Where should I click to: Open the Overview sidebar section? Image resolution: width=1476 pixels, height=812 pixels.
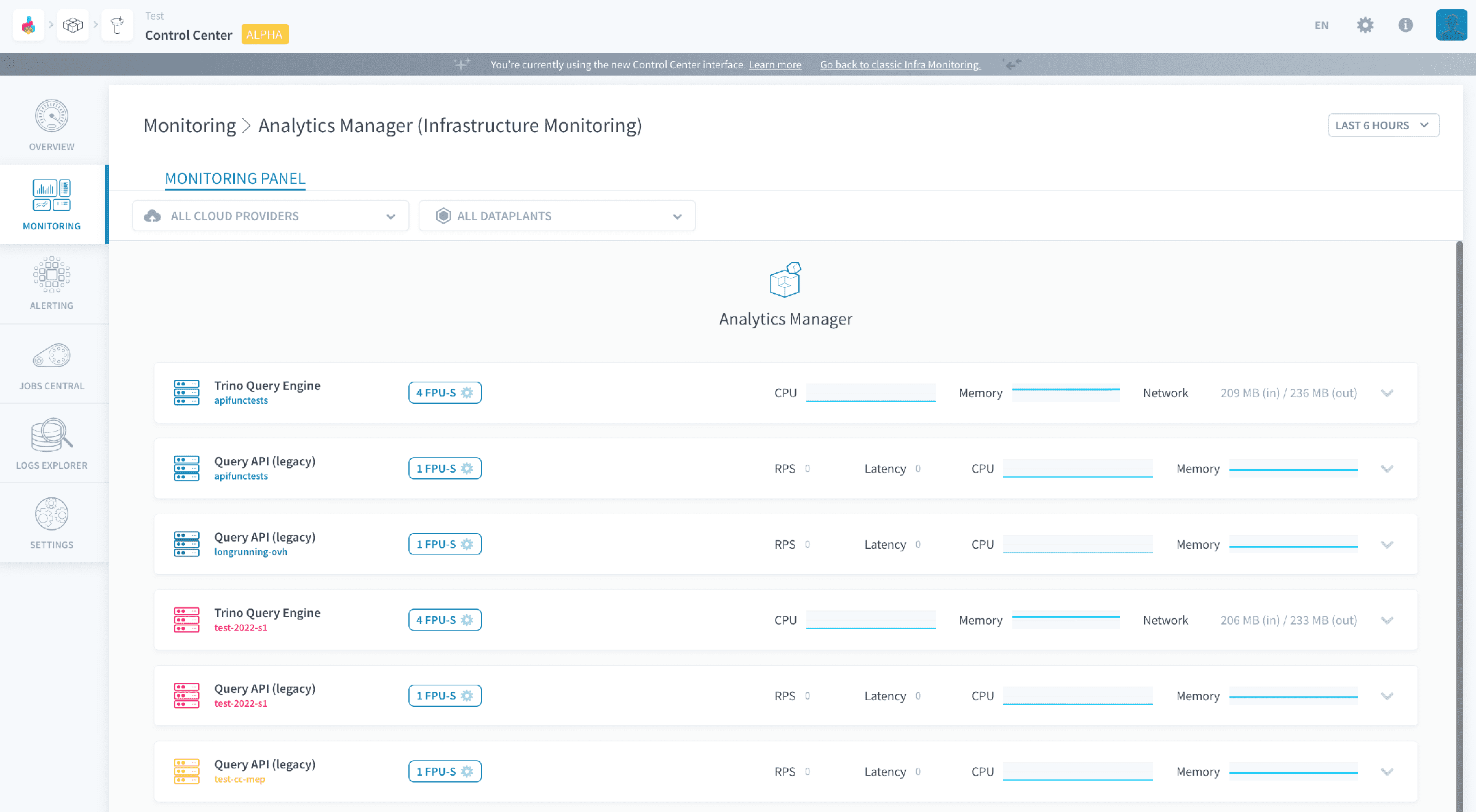click(x=52, y=125)
